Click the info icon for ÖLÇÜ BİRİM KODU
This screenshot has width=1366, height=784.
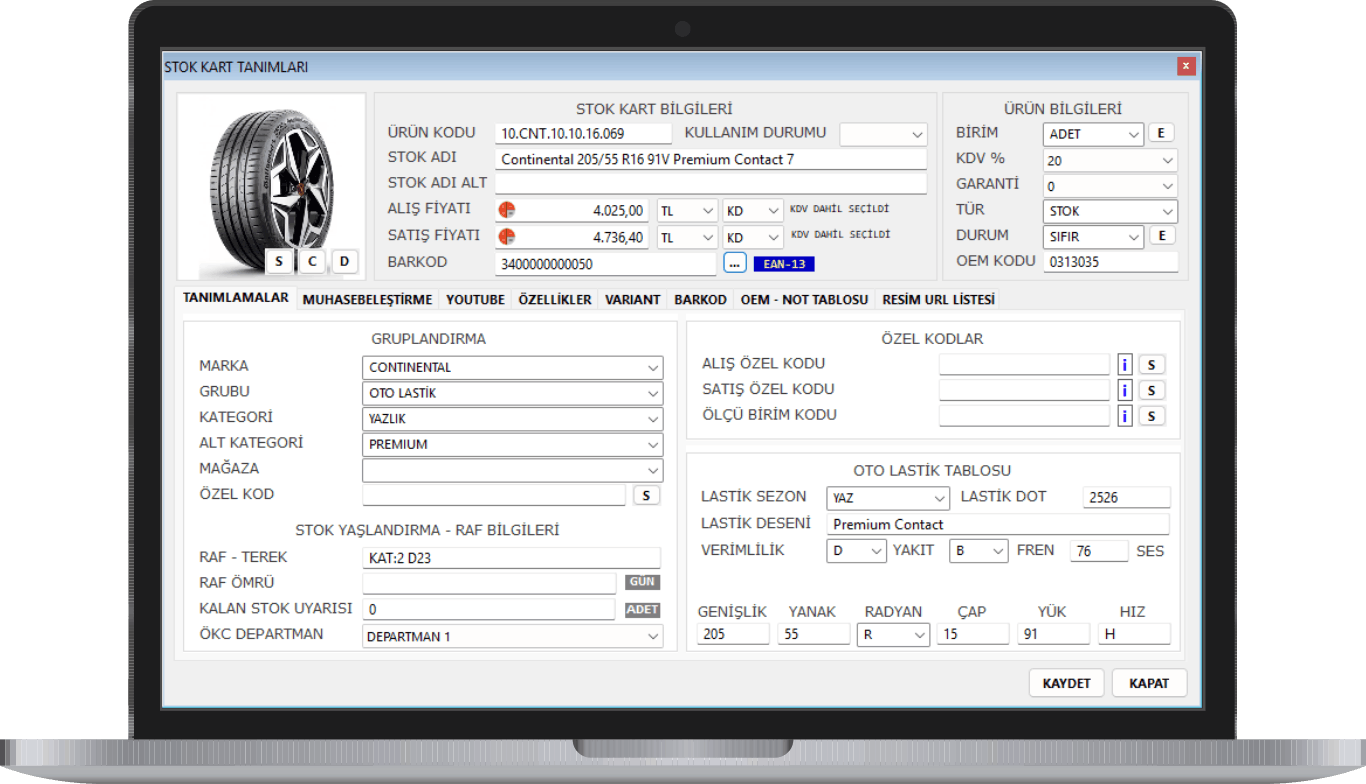point(1124,416)
